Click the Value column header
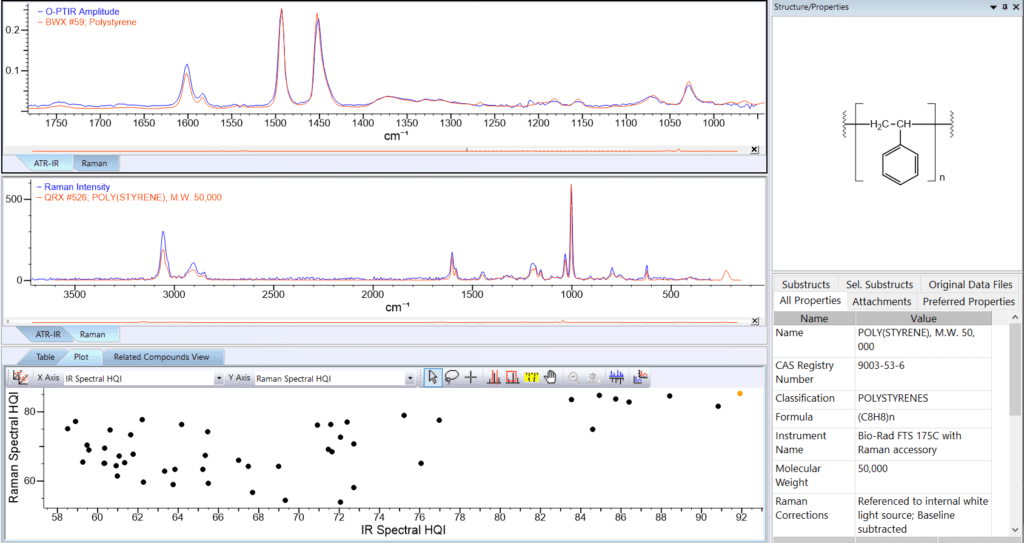Image resolution: width=1024 pixels, height=543 pixels. (923, 318)
